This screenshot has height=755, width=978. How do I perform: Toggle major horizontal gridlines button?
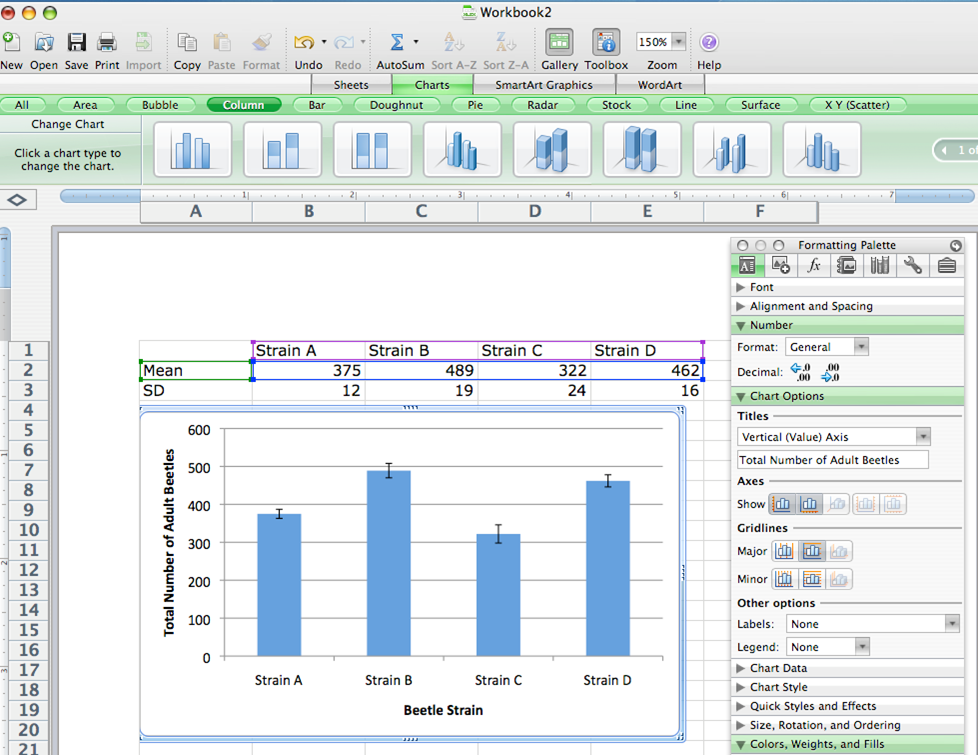[812, 551]
